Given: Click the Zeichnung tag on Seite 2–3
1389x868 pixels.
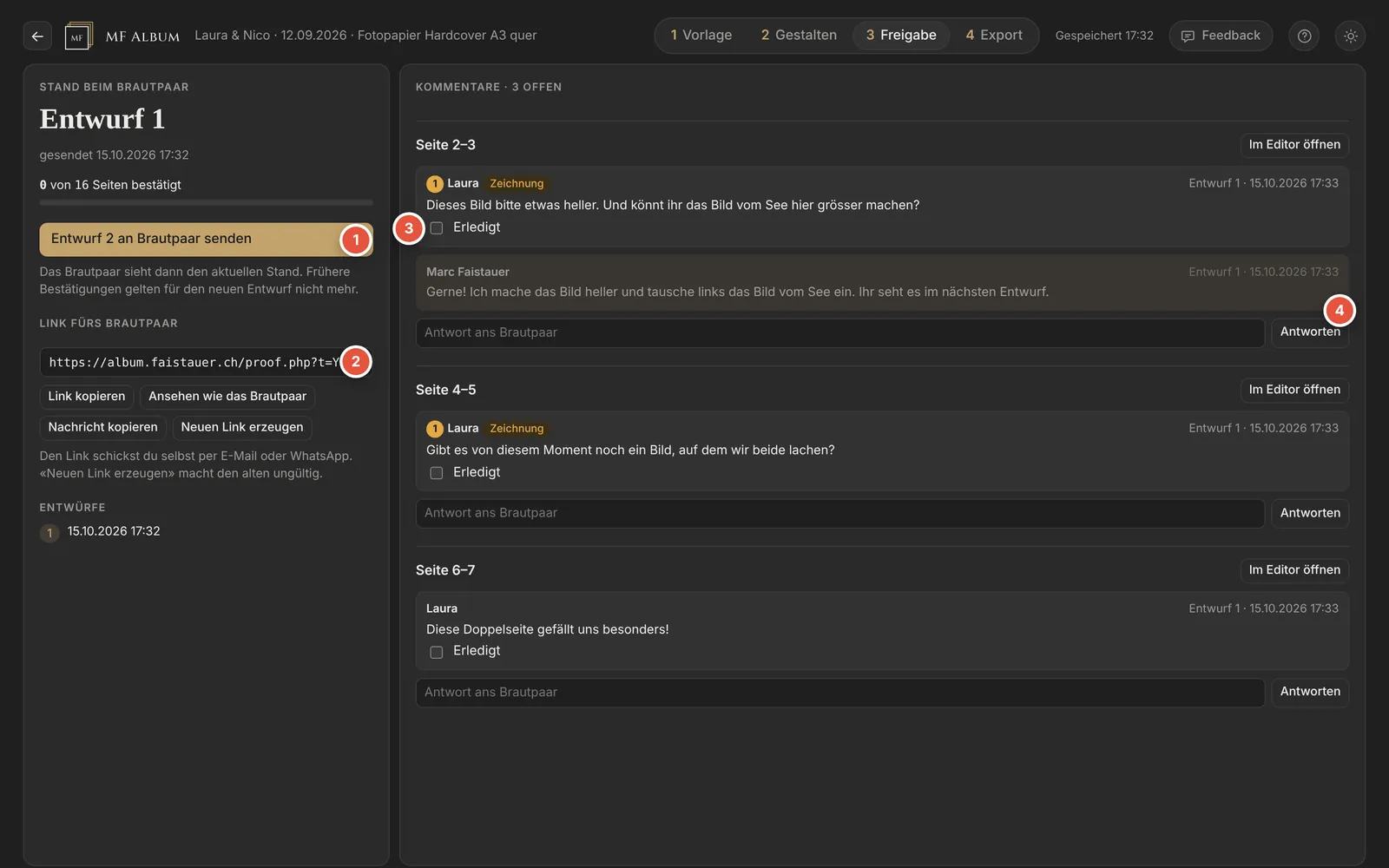Looking at the screenshot, I should click(517, 184).
